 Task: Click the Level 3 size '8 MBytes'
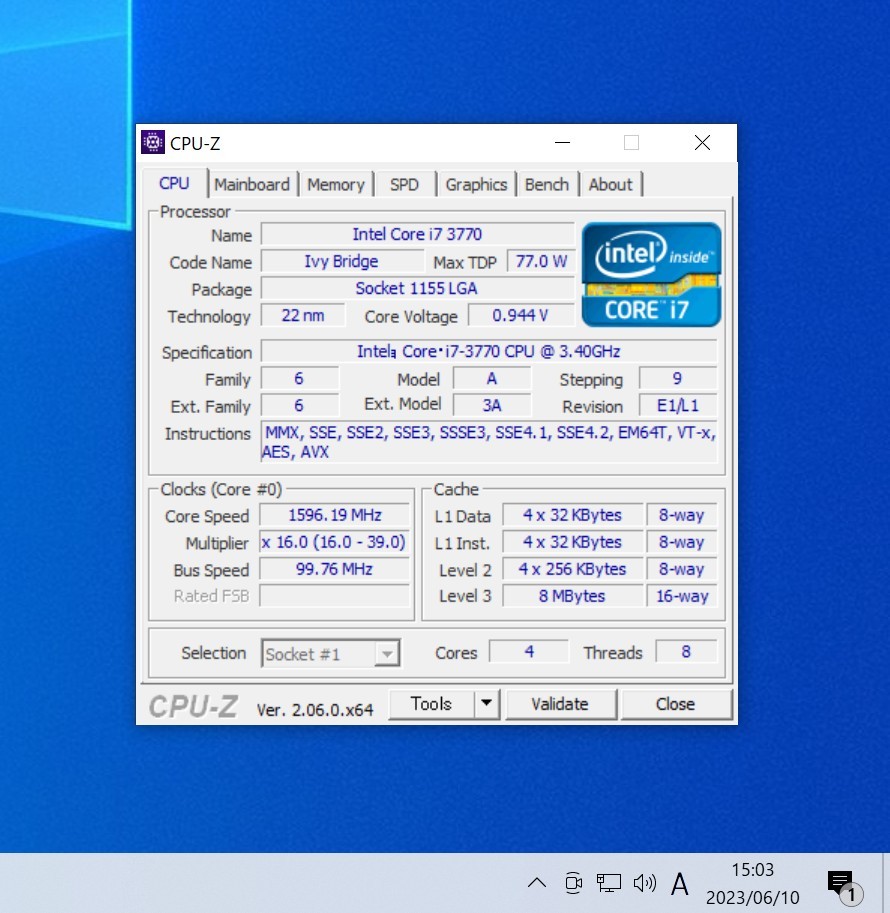[x=573, y=596]
